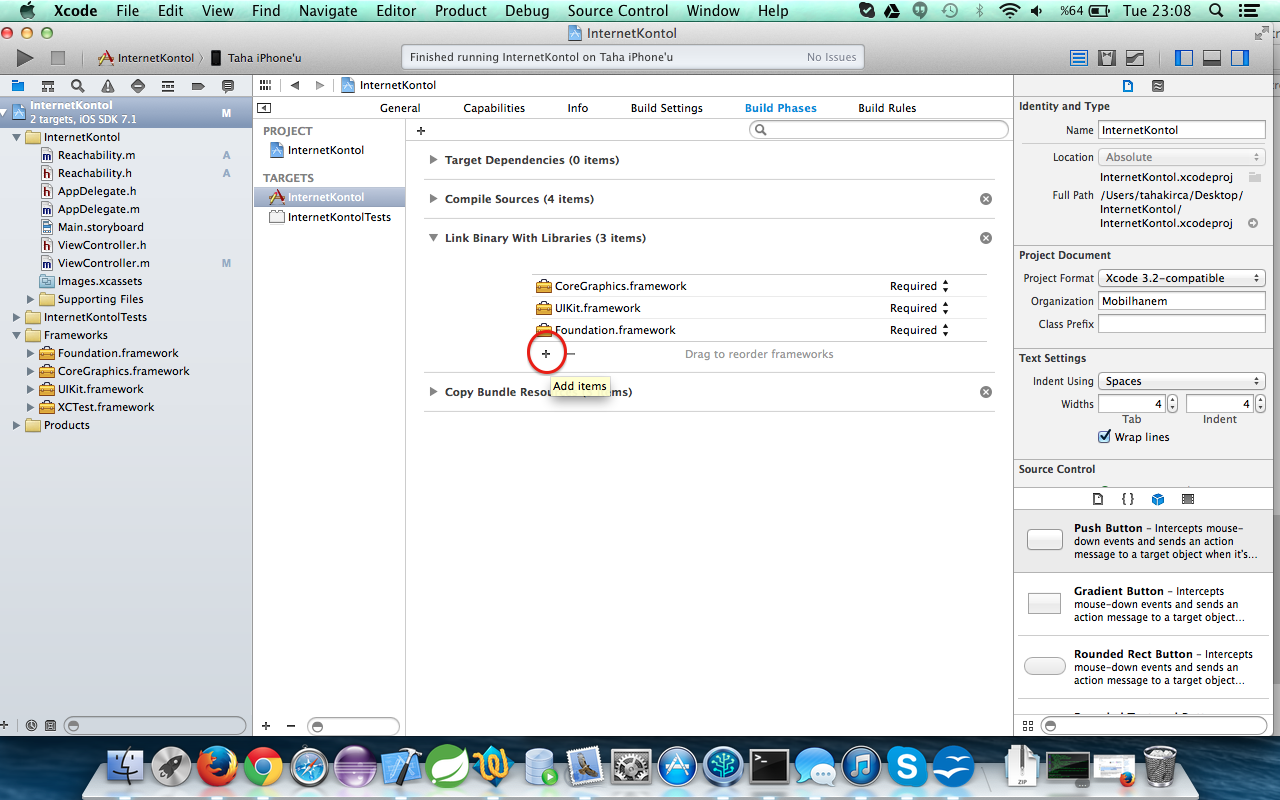The width and height of the screenshot is (1280, 800).
Task: Switch to the General tab
Action: click(x=400, y=108)
